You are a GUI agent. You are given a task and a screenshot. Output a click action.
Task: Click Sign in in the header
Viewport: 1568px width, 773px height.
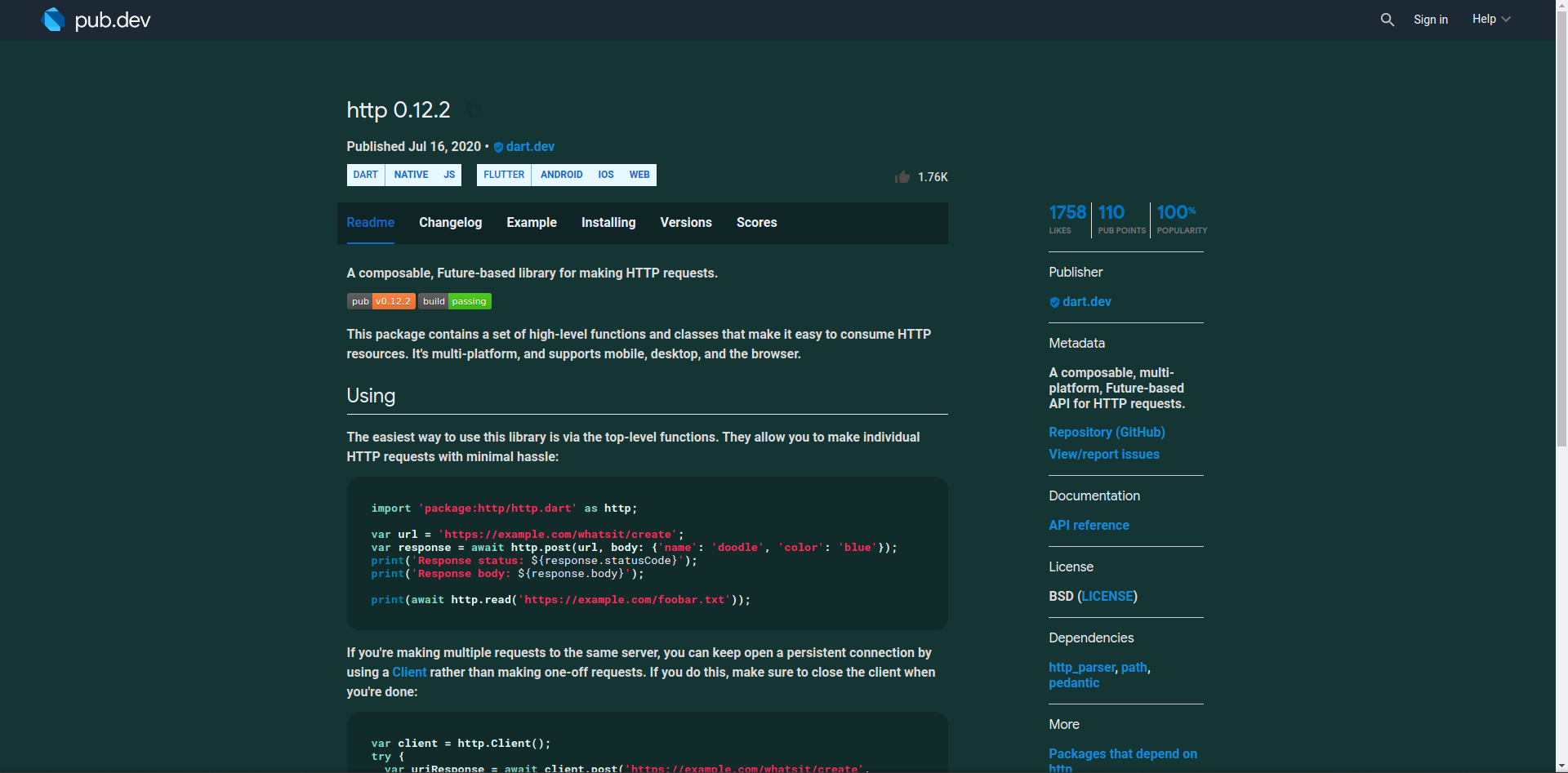pos(1431,20)
